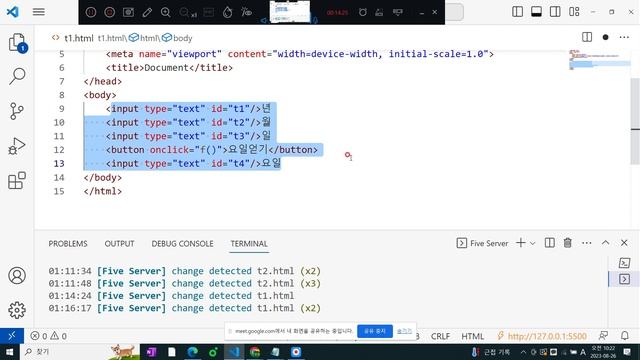Open editor More Actions ellipsis
The height and width of the screenshot is (360, 640).
click(x=624, y=37)
